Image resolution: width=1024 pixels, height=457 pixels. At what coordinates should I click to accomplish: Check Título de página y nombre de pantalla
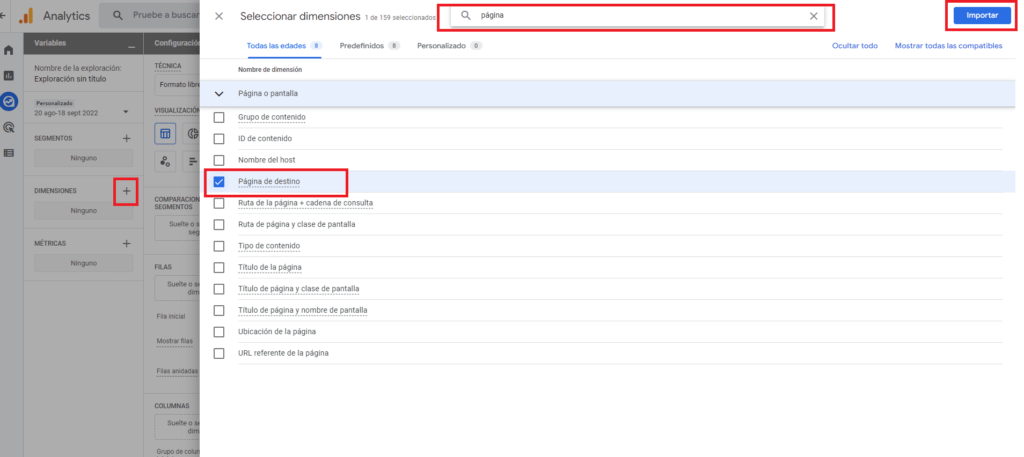219,310
